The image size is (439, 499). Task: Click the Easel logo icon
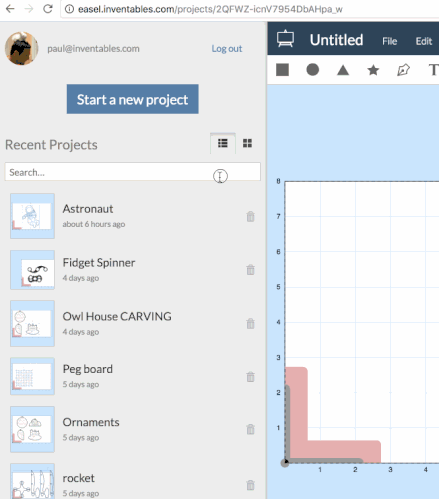coord(285,39)
